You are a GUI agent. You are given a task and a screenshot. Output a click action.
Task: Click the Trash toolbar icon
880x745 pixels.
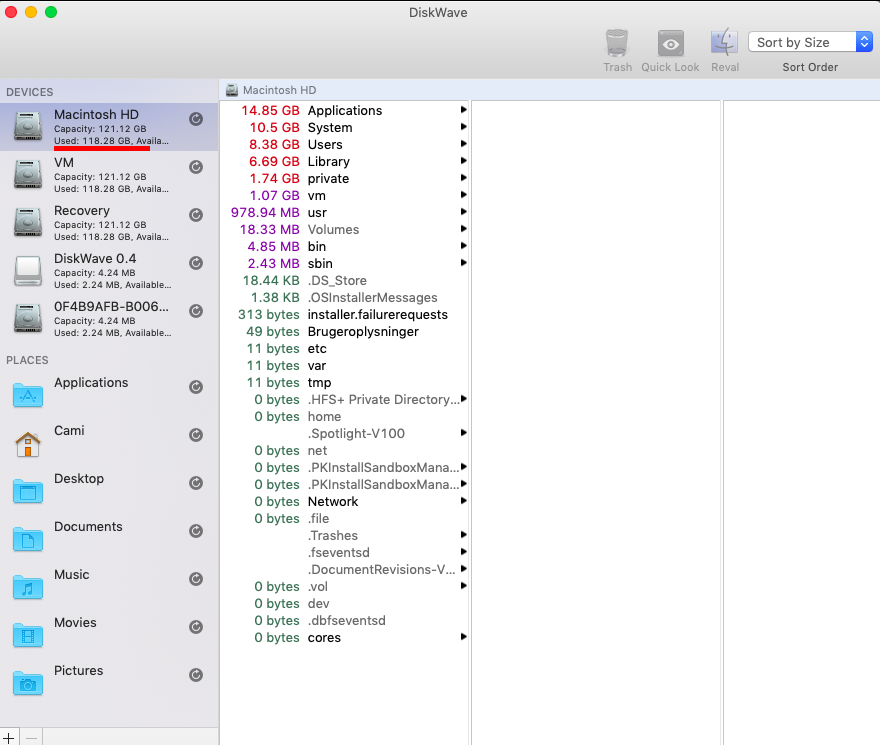coord(617,43)
